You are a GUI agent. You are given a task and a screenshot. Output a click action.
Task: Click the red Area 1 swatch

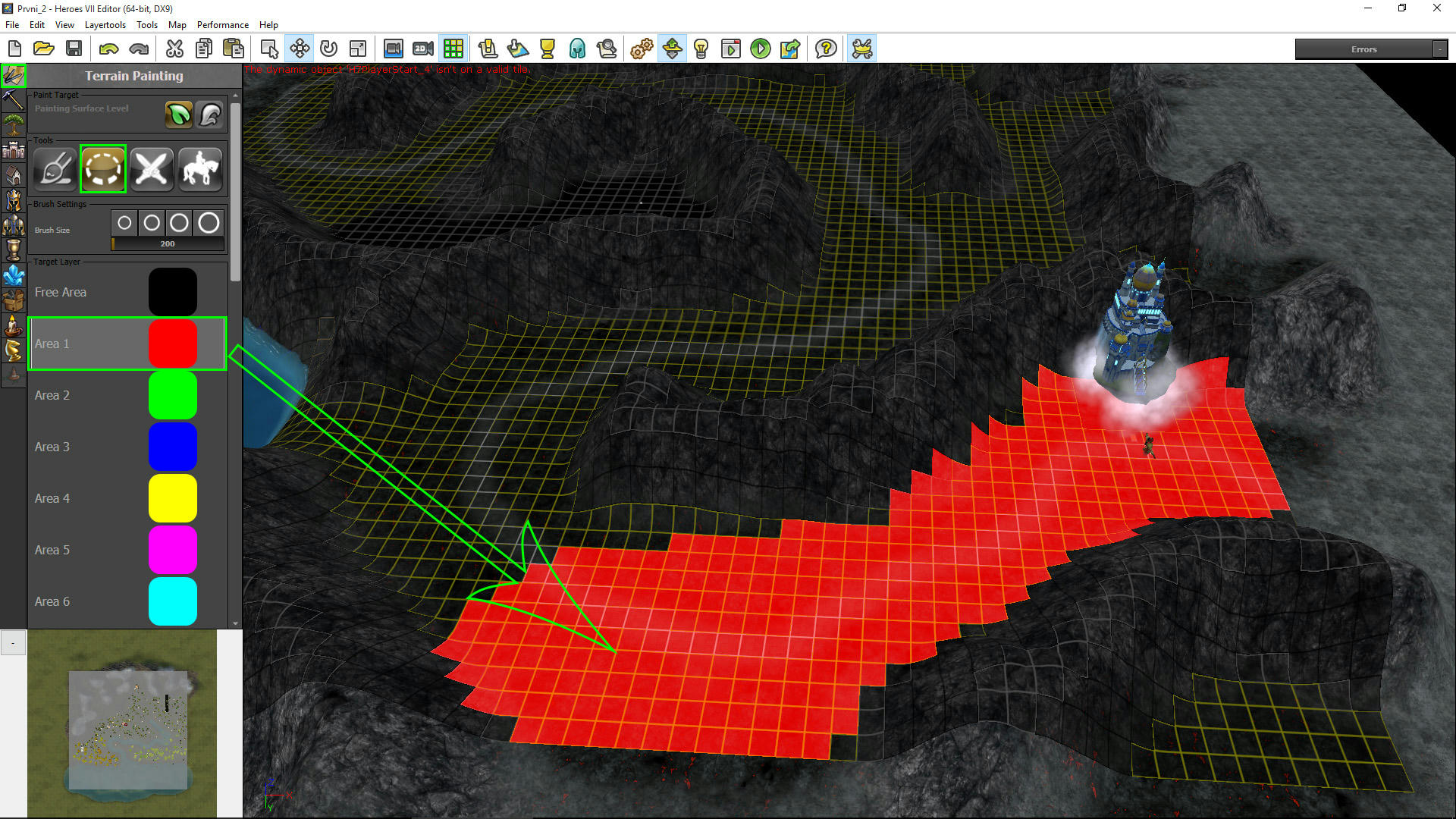173,344
